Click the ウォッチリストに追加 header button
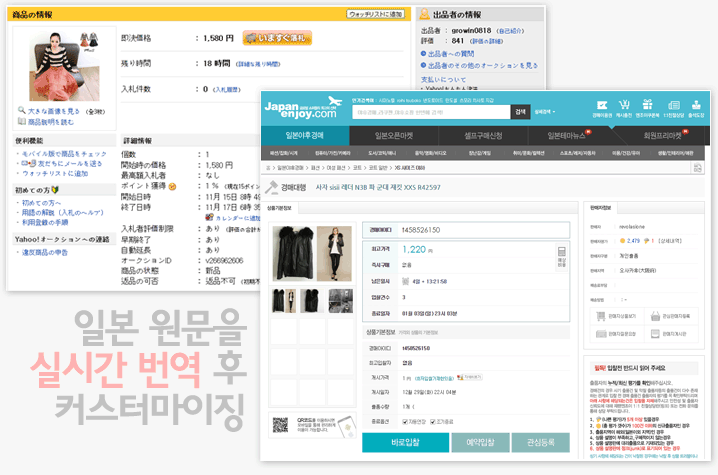Screen dimensions: 718x475 click(375, 14)
